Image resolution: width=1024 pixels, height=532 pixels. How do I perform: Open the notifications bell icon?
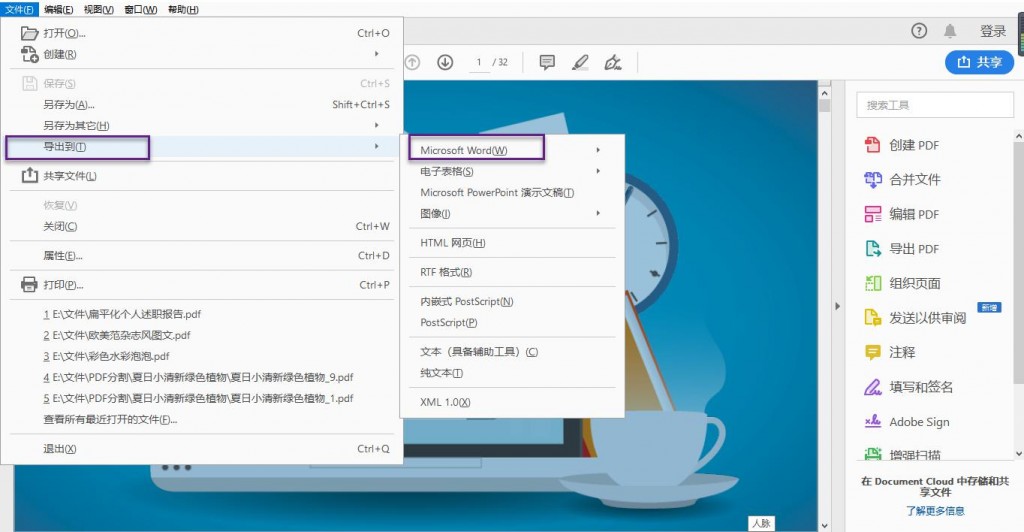[x=950, y=31]
